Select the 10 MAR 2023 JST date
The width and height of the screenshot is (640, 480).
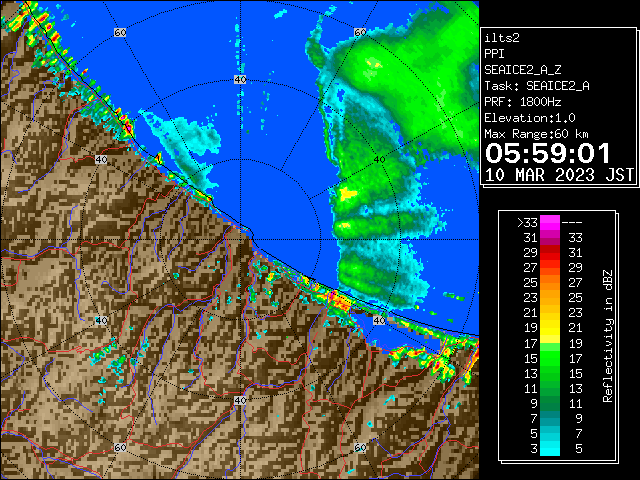point(559,175)
